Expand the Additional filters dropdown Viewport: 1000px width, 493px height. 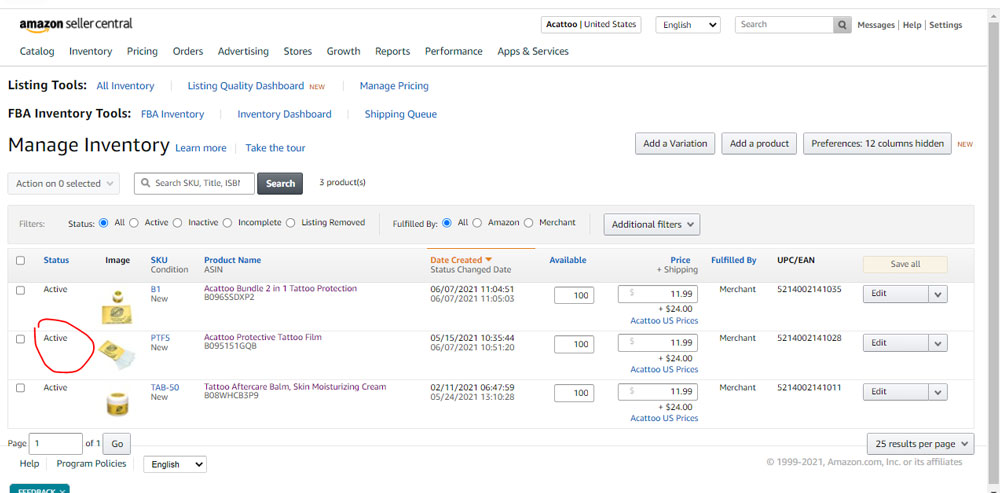(x=651, y=224)
